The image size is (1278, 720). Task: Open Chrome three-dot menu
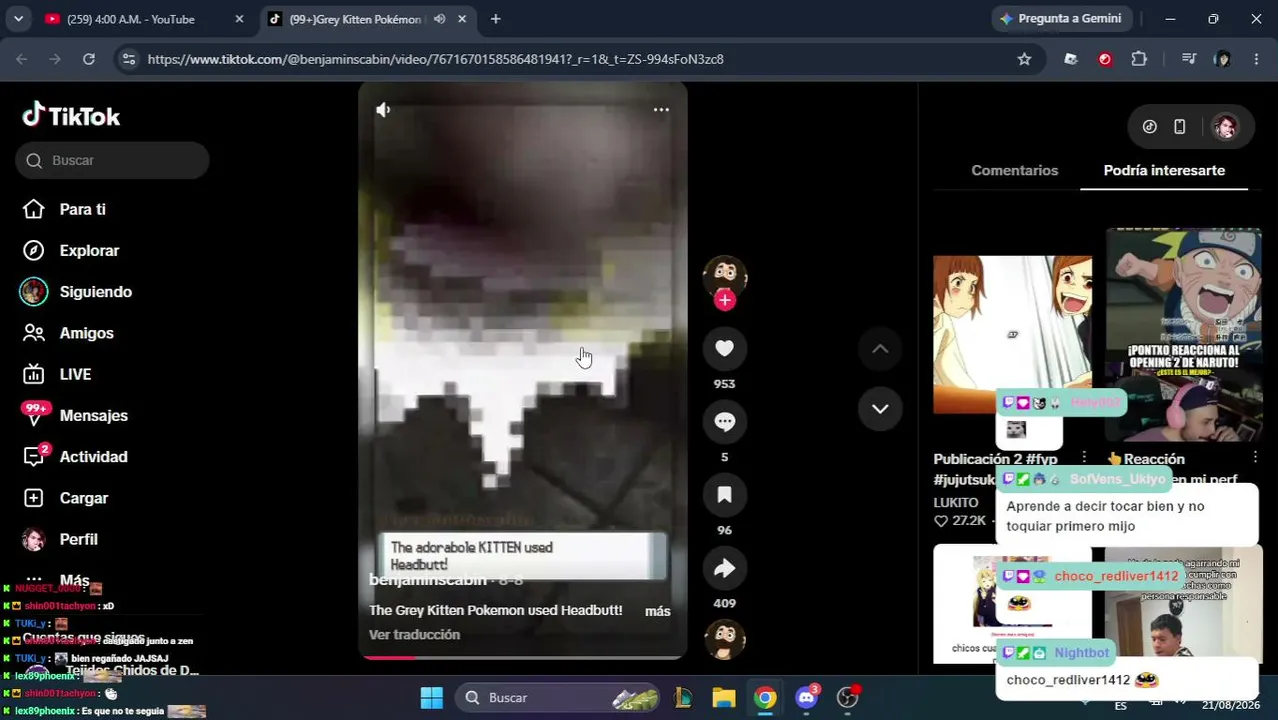[x=1256, y=59]
